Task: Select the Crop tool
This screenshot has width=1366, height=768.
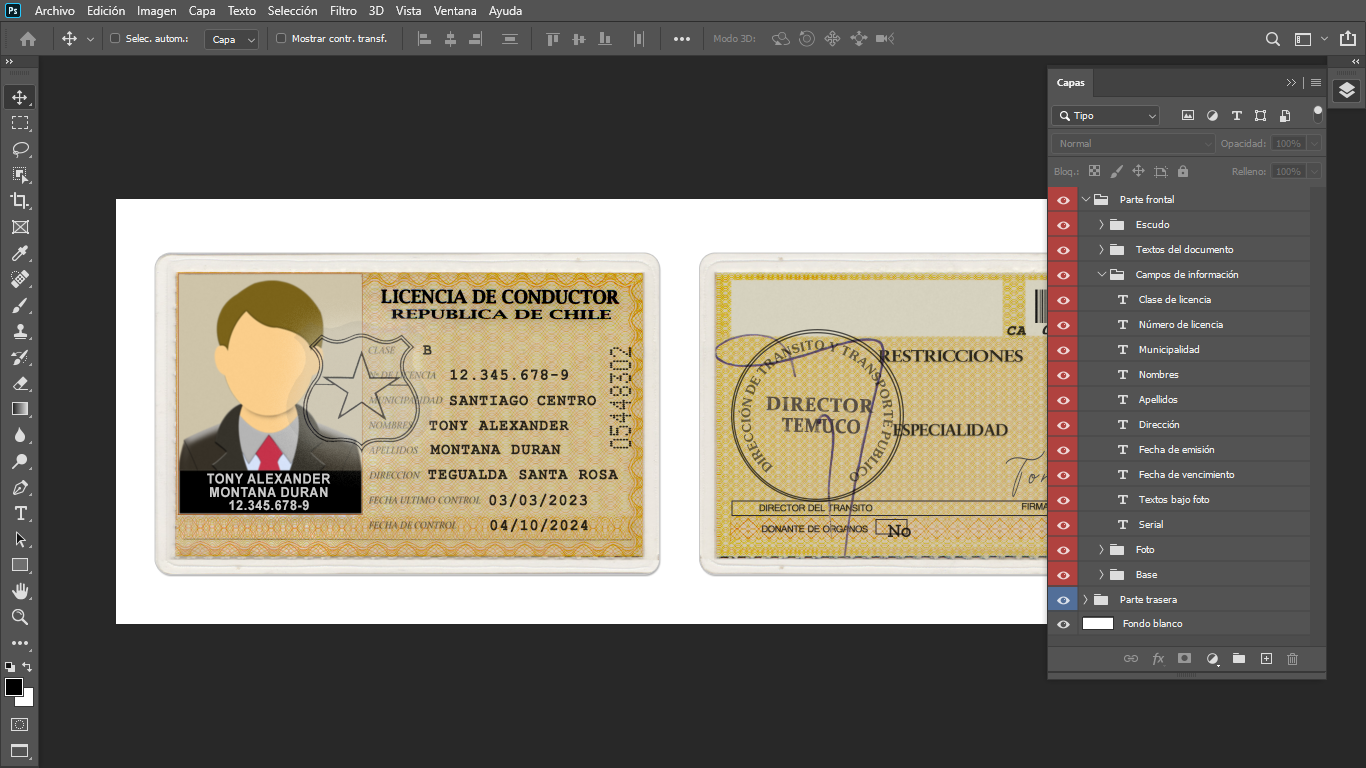Action: [x=20, y=201]
